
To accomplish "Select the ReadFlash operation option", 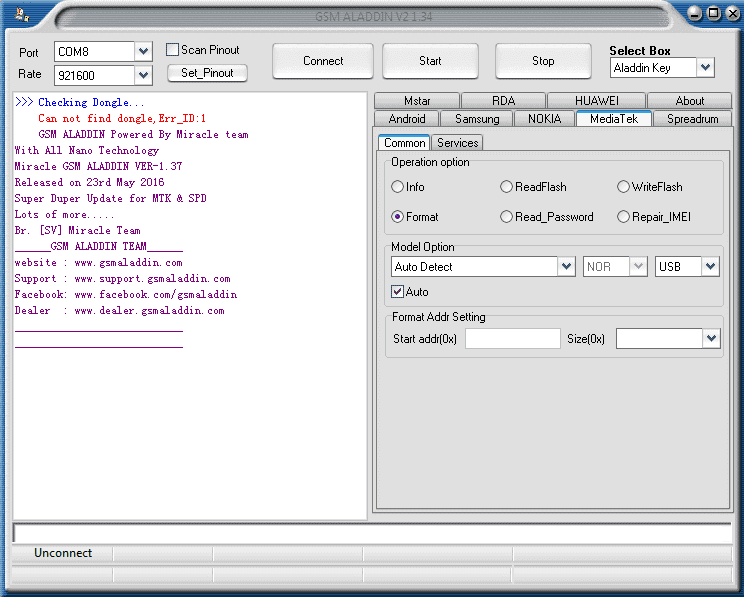I will tap(506, 187).
